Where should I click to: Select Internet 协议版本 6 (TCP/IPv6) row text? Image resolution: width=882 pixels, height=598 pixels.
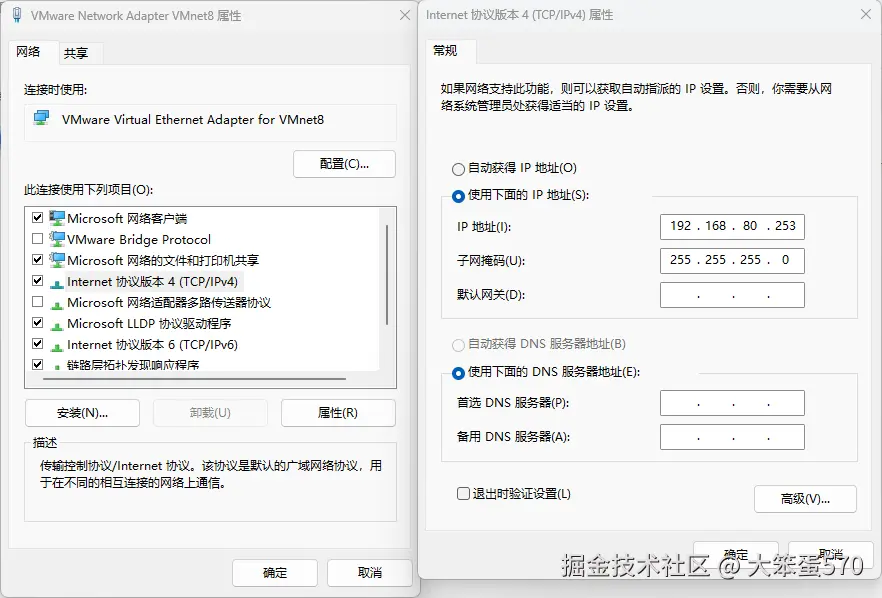click(x=152, y=344)
